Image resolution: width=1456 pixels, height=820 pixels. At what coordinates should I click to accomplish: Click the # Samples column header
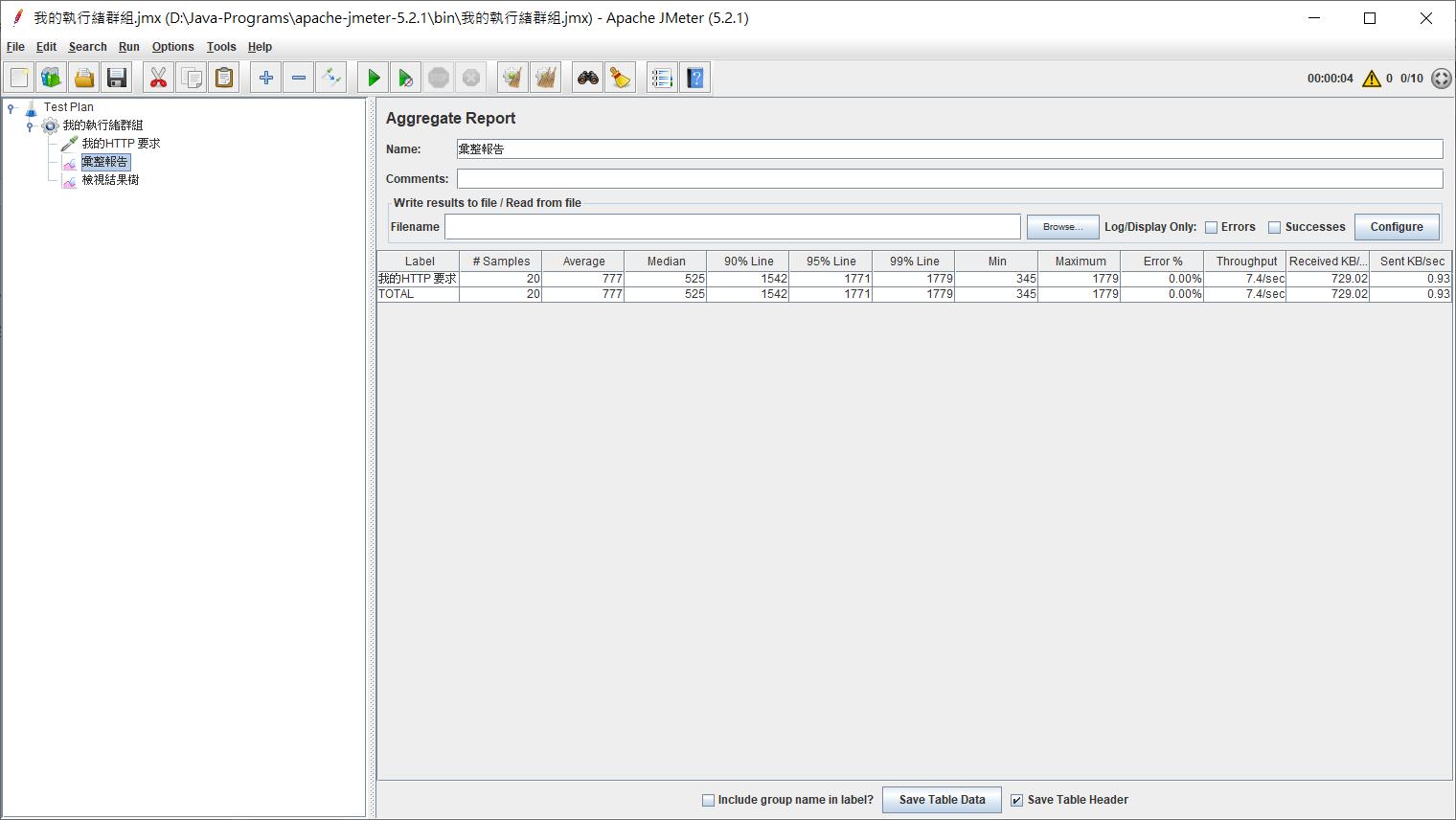tap(501, 262)
